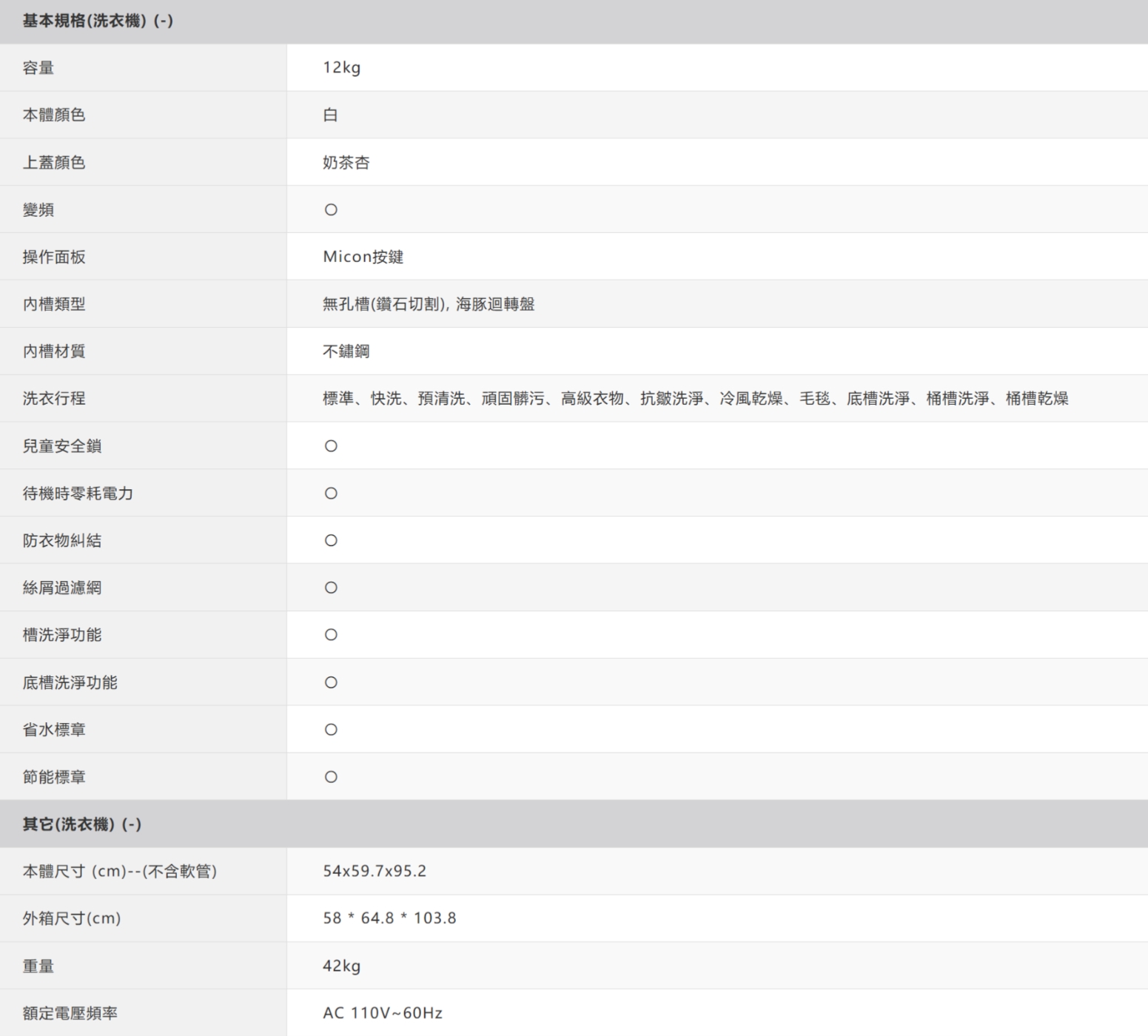This screenshot has width=1148, height=1036.
Task: Select the 不鏽鋼 inner drum material
Action: click(x=348, y=351)
